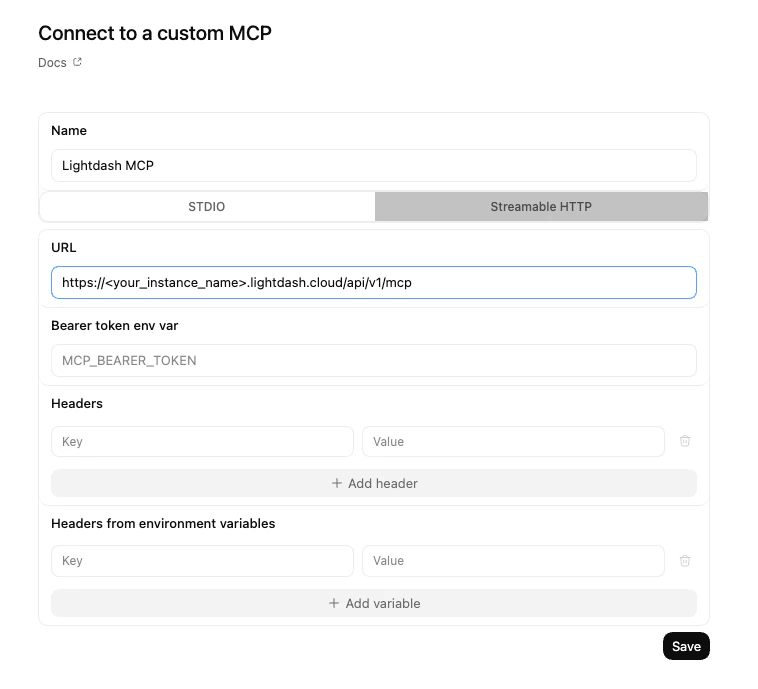The width and height of the screenshot is (758, 689).
Task: Click the external link icon beside Docs
Action: [x=77, y=62]
